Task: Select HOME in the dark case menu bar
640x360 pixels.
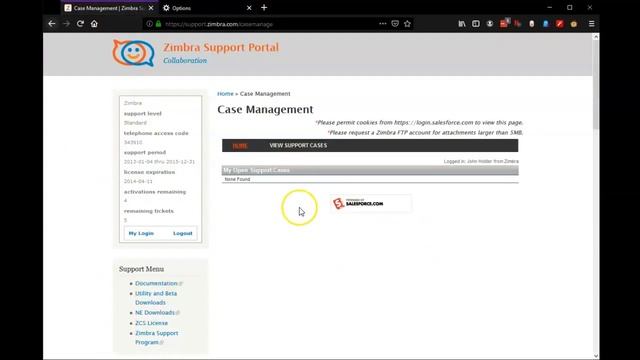Action: [240, 146]
